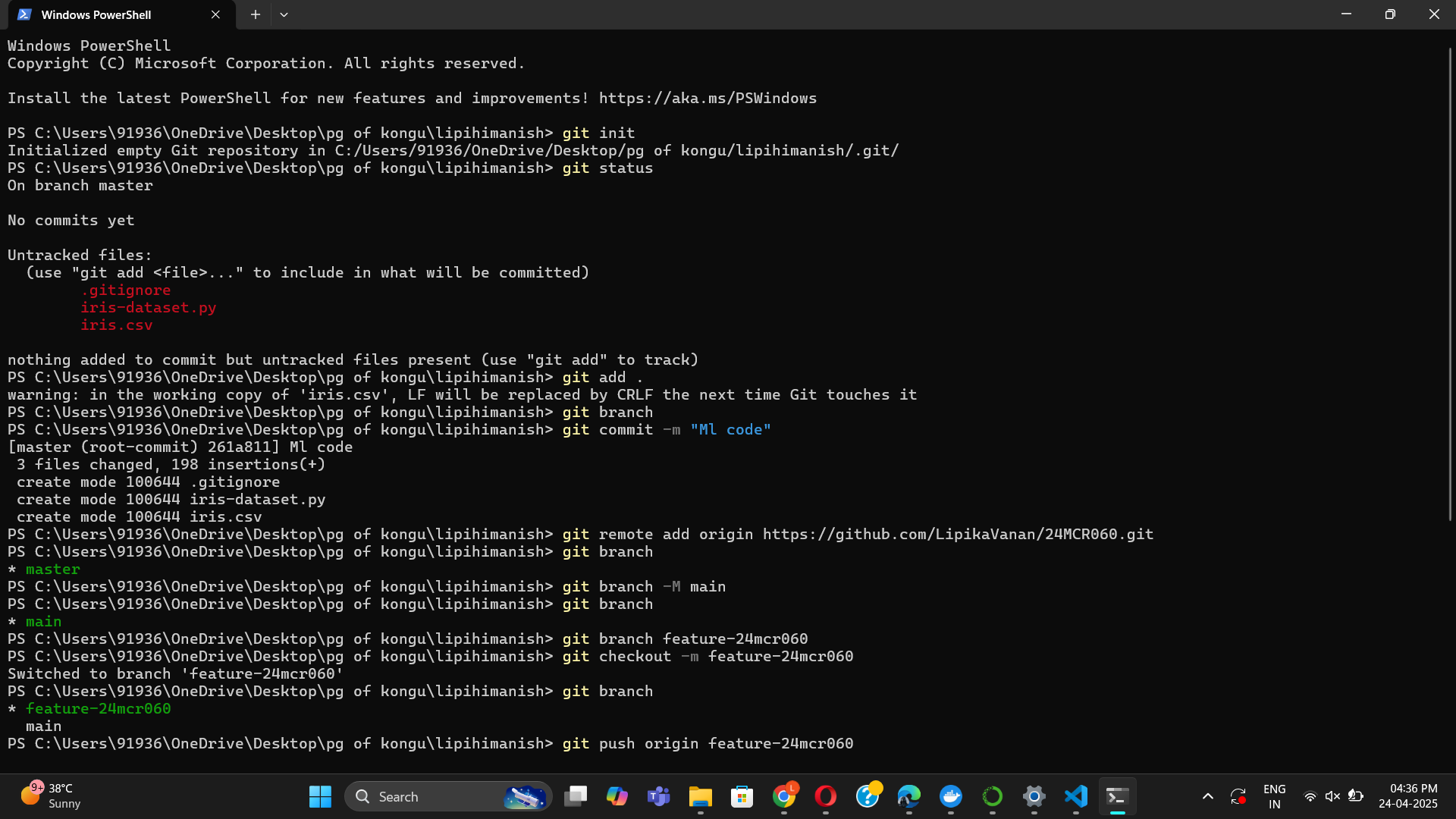
Task: Click the 'git branch -M main' command
Action: pos(644,587)
